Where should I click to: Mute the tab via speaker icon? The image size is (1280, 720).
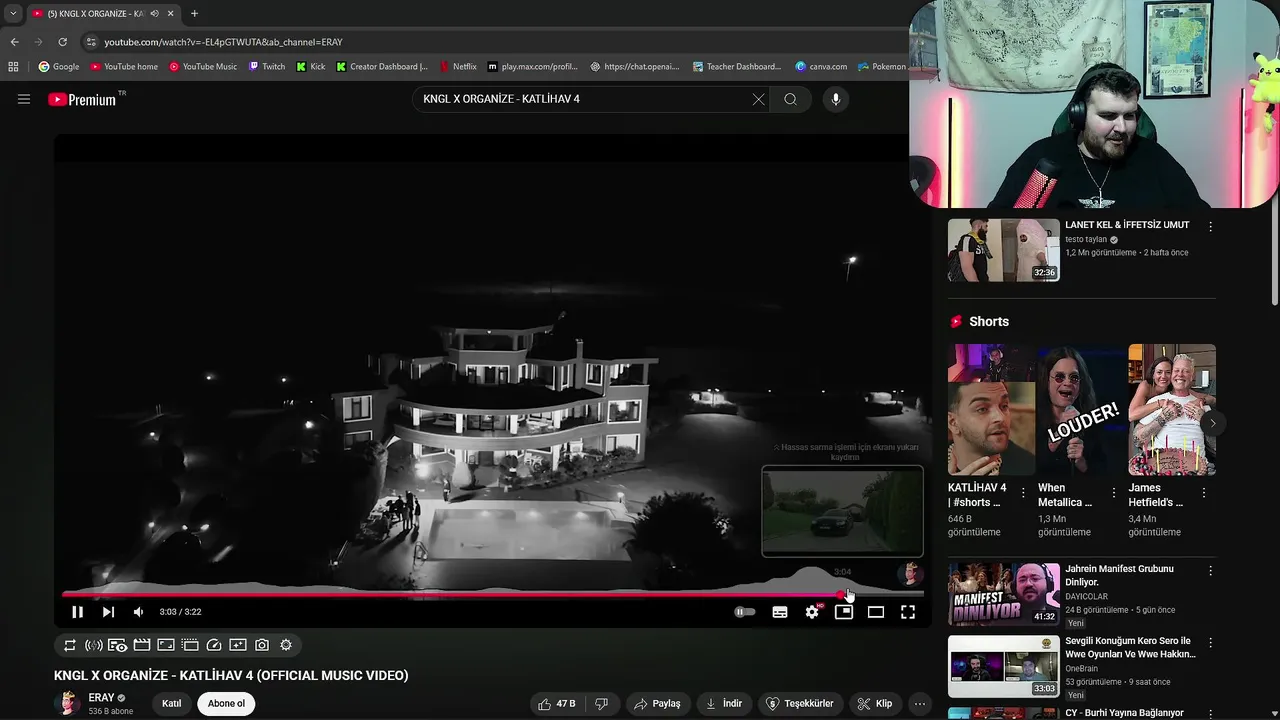point(154,14)
